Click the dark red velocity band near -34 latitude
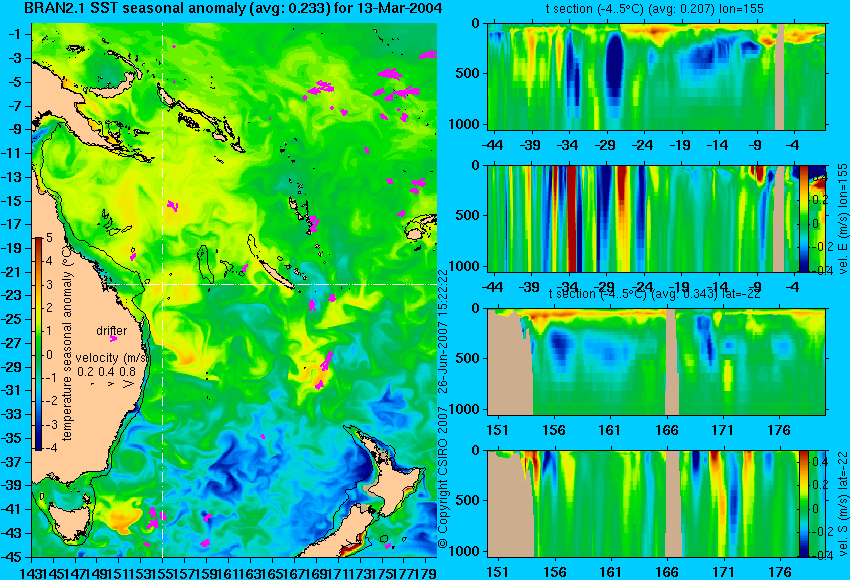The height and width of the screenshot is (580, 850). [574, 218]
